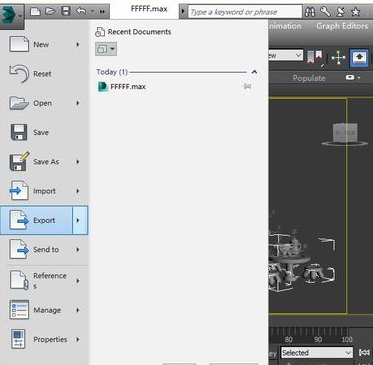Open the Undo history dropdown arrow
Image resolution: width=373 pixels, height=365 pixels.
tap(92, 12)
